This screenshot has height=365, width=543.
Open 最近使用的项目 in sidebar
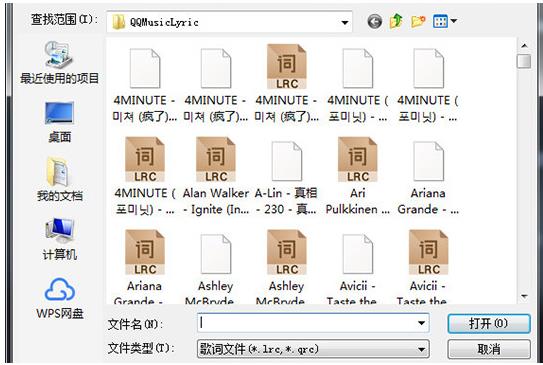pyautogui.click(x=59, y=63)
